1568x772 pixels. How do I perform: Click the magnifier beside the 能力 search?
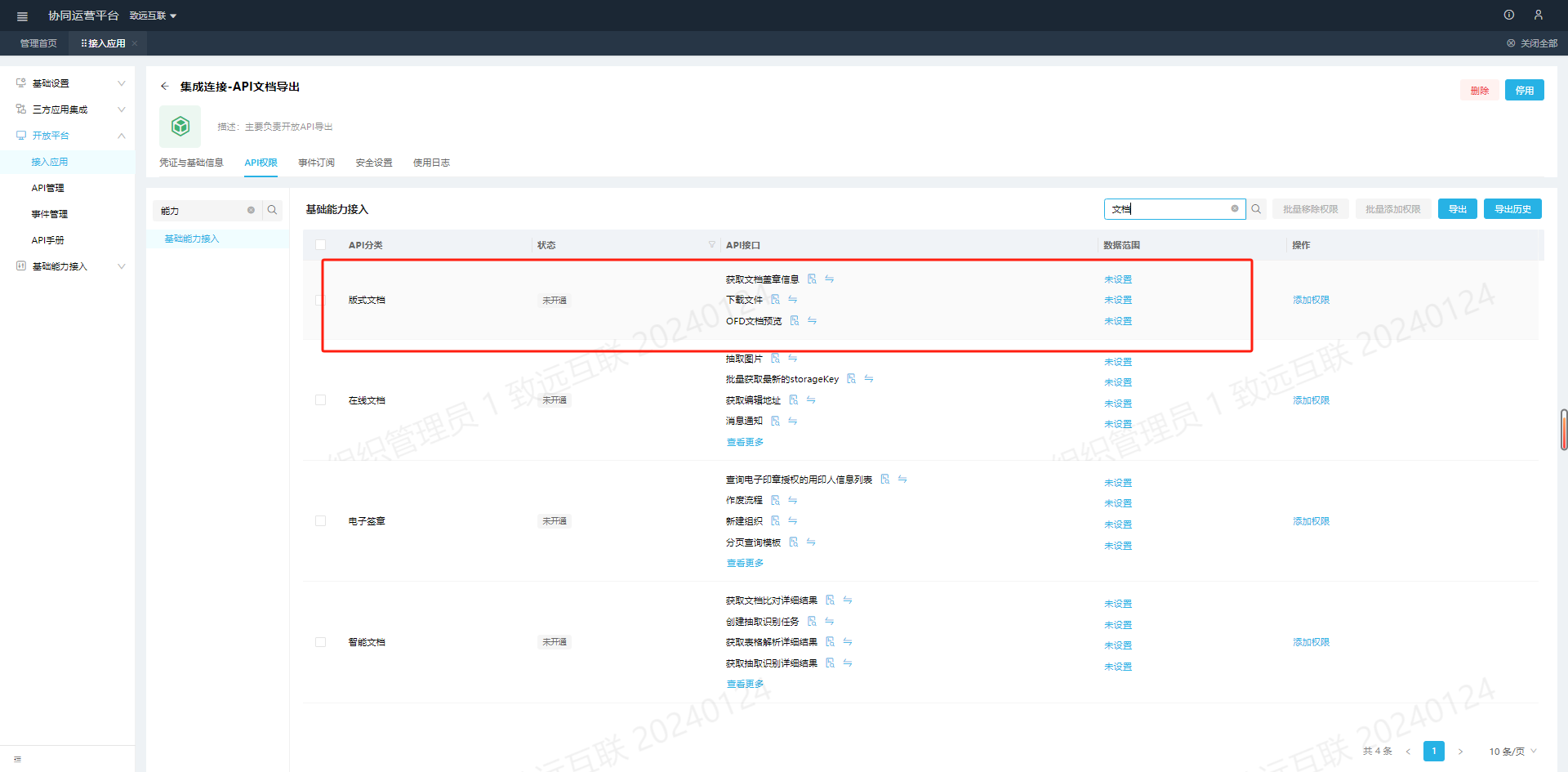(273, 210)
